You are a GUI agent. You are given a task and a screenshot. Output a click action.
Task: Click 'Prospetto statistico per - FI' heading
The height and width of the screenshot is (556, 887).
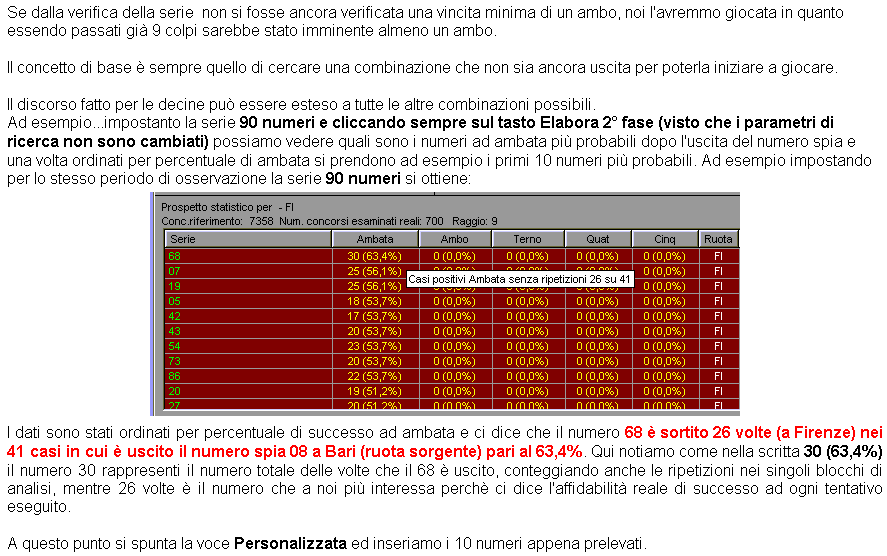[227, 208]
